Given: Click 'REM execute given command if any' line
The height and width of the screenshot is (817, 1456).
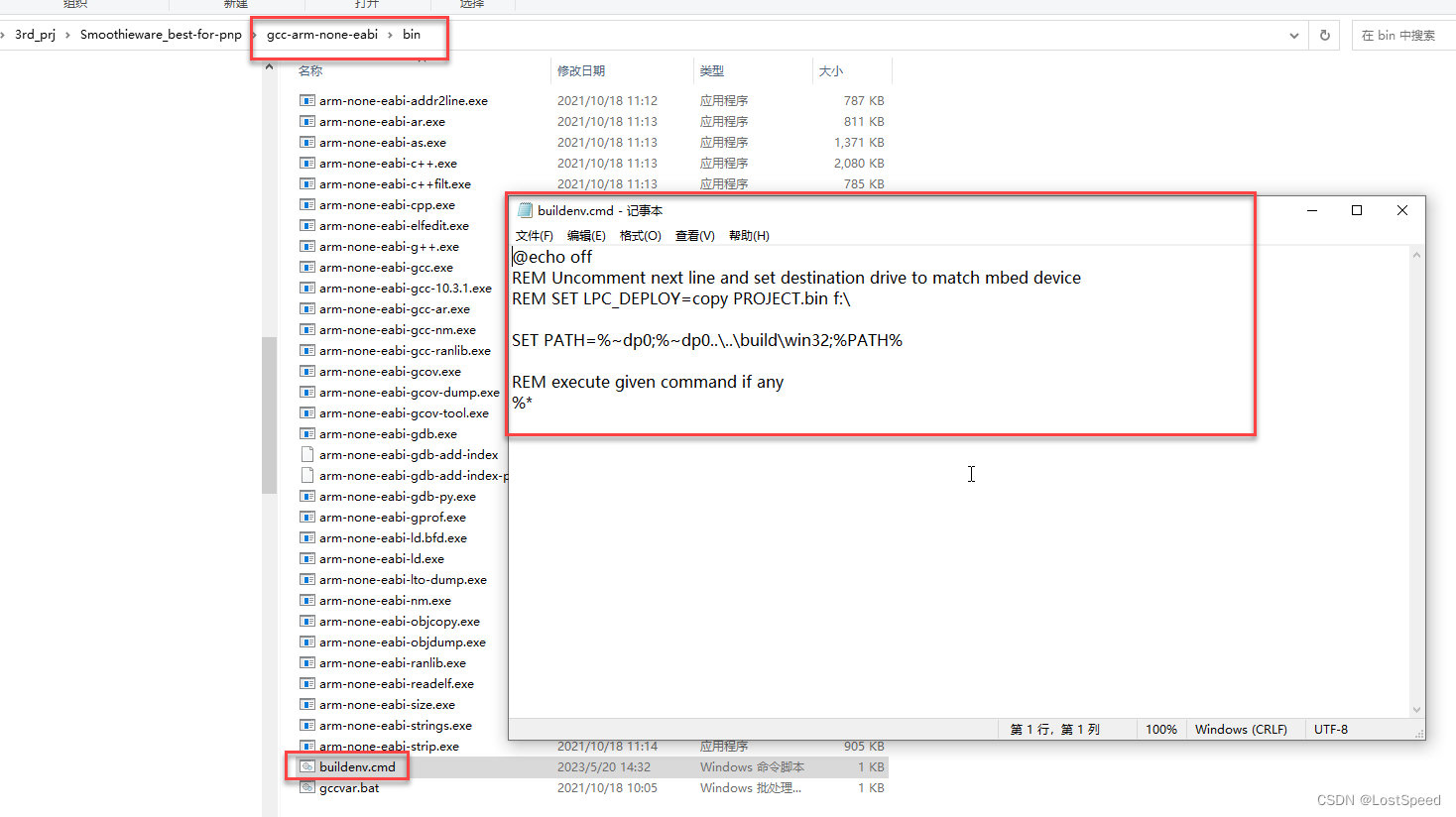Looking at the screenshot, I should [648, 382].
